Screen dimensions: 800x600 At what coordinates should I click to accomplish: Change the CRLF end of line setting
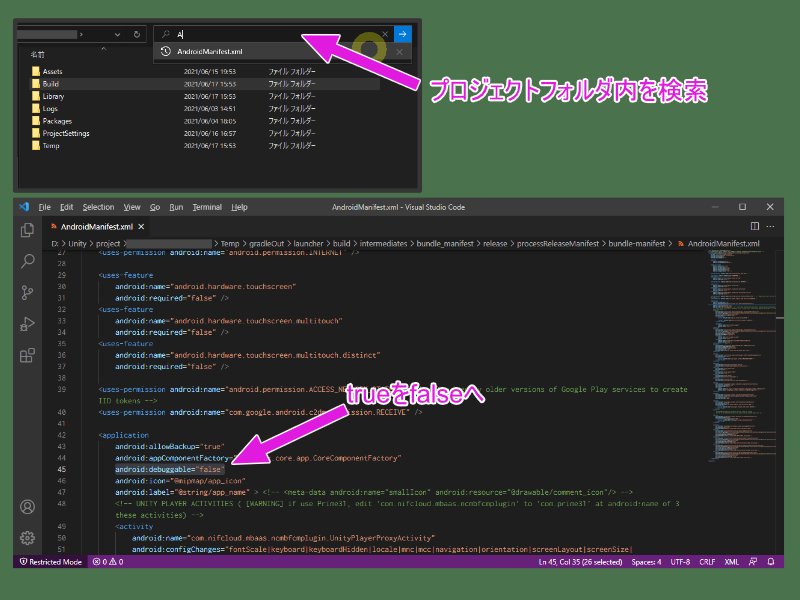pos(707,562)
